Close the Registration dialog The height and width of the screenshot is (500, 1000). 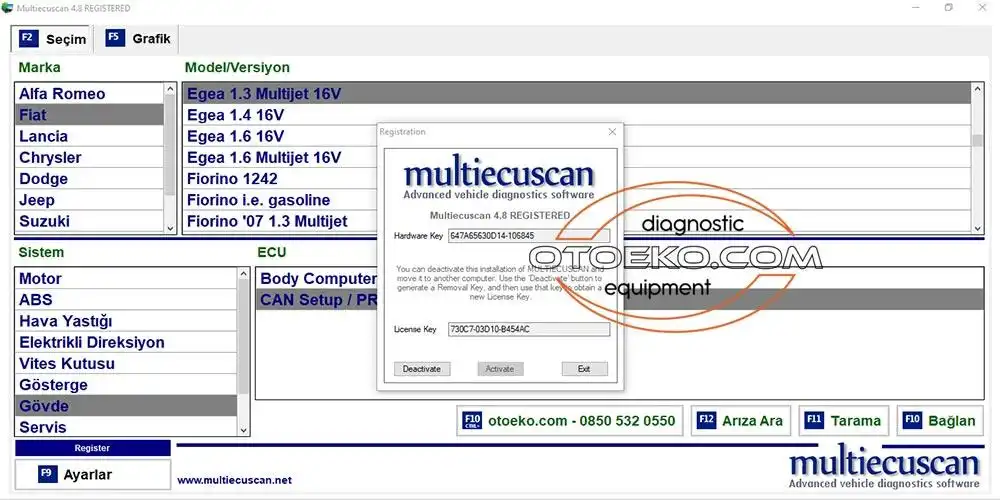[x=612, y=131]
